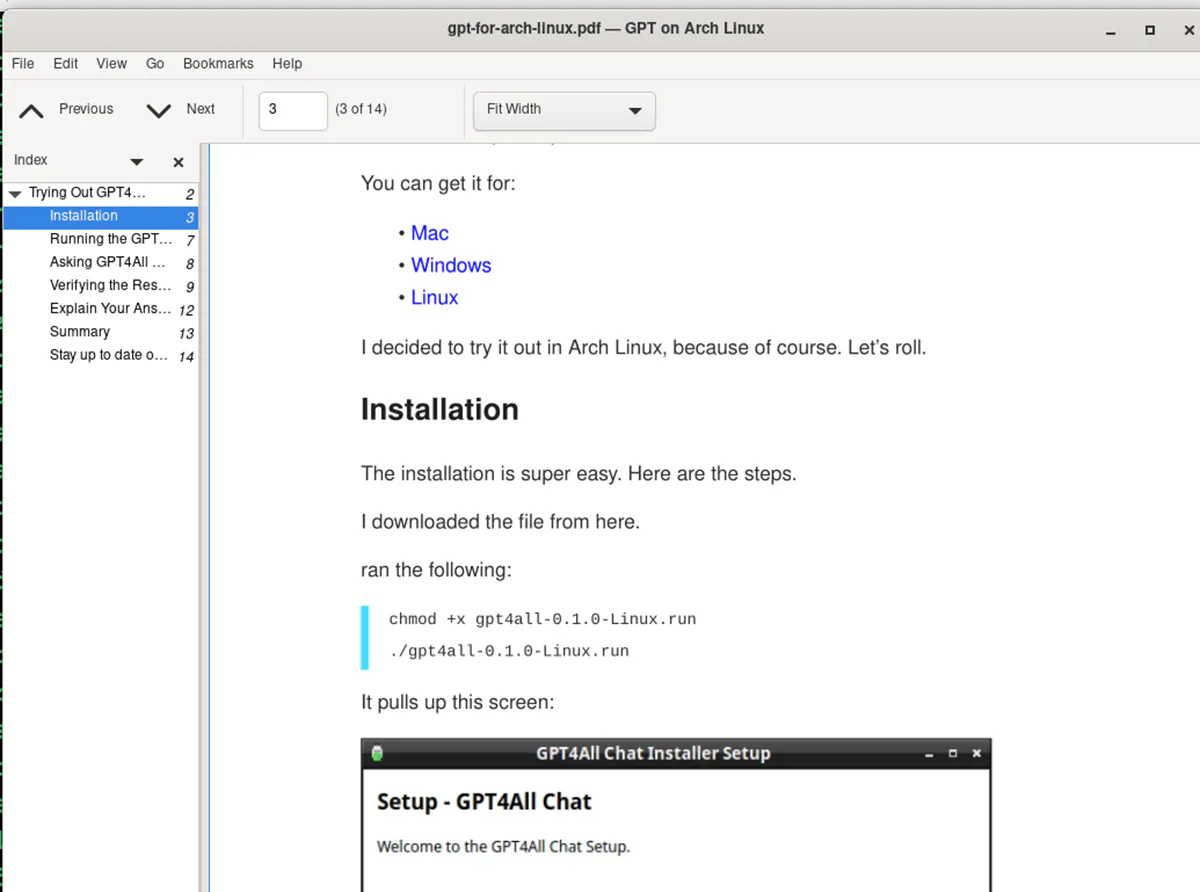Open the Help menu
This screenshot has height=892, width=1200.
pyautogui.click(x=287, y=63)
